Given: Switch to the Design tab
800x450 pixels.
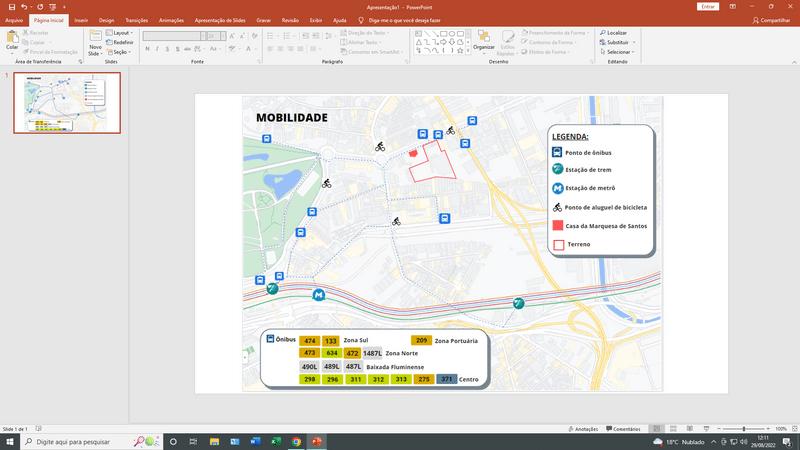Looking at the screenshot, I should [x=106, y=20].
